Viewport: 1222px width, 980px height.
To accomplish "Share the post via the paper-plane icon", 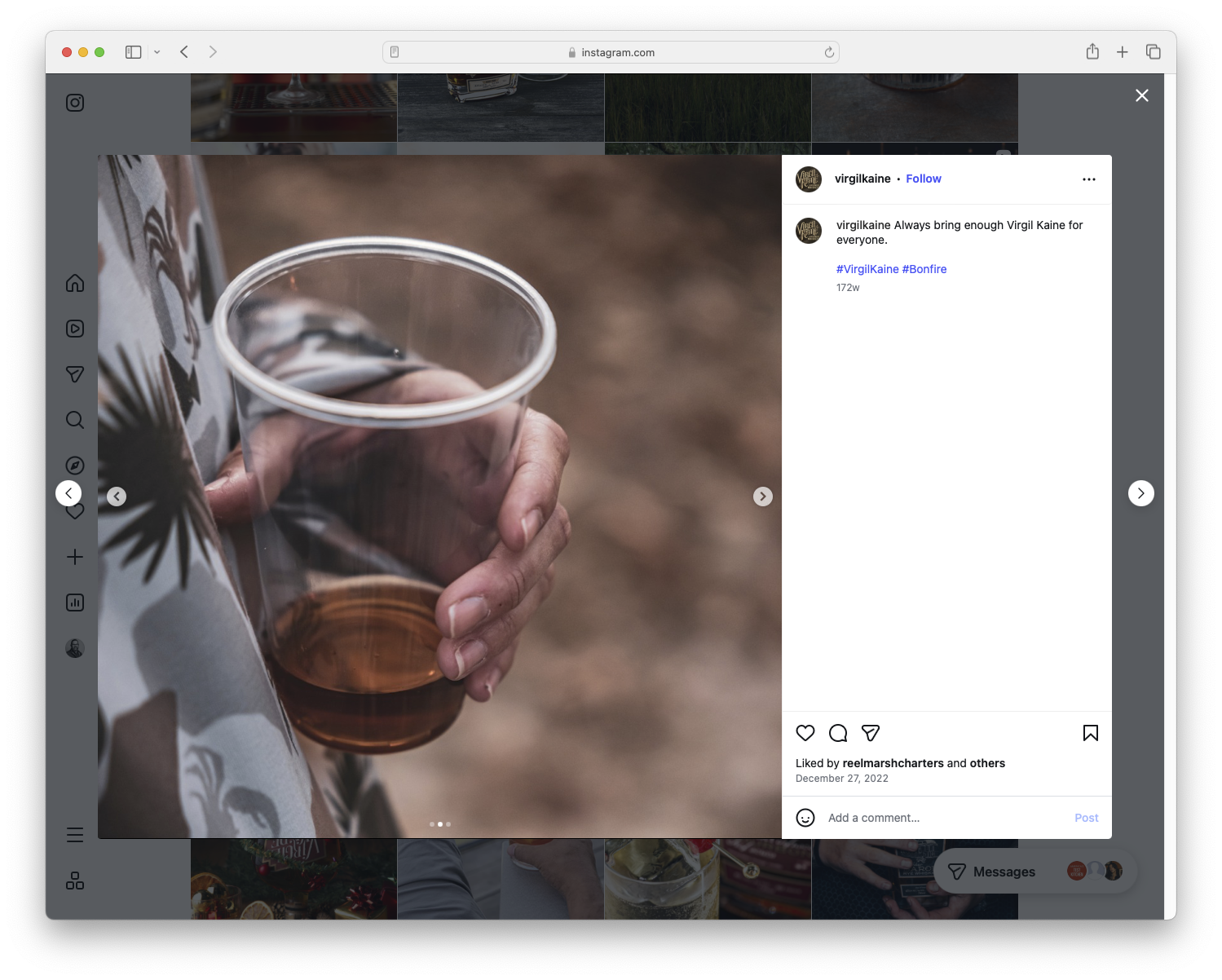I will 870,733.
